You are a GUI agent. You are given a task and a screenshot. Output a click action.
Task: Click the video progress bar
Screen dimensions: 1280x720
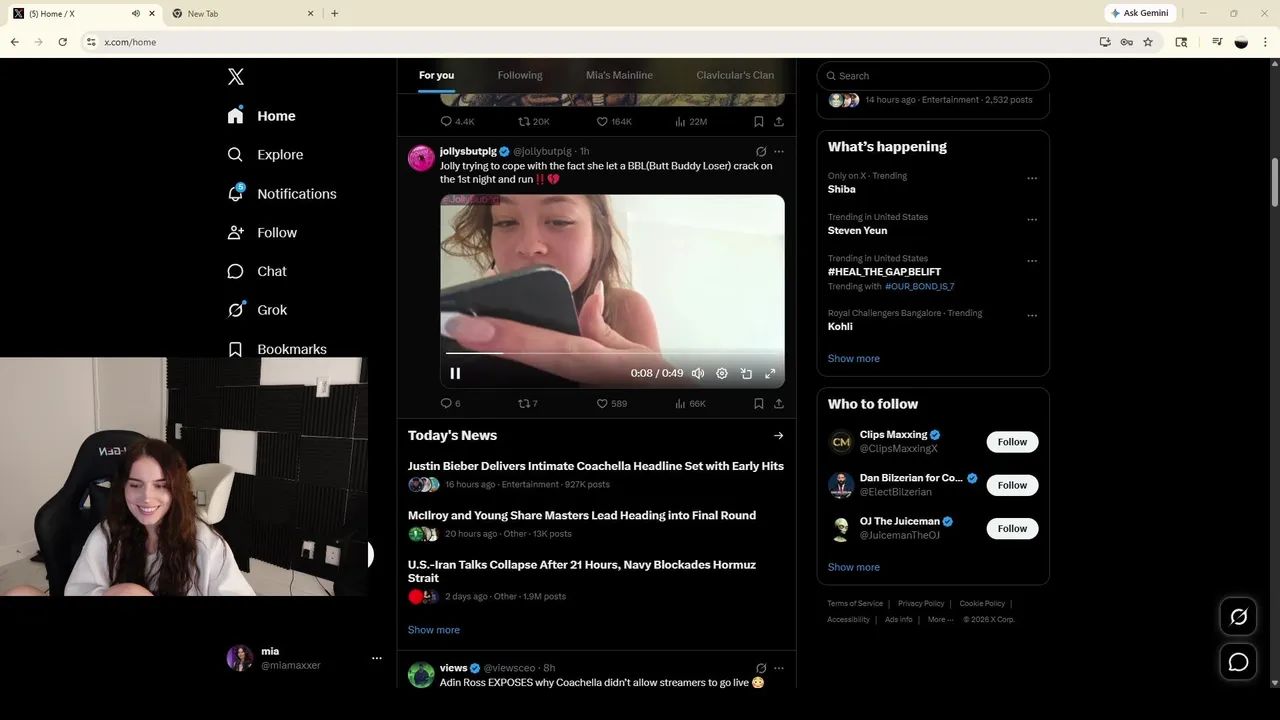pyautogui.click(x=612, y=353)
